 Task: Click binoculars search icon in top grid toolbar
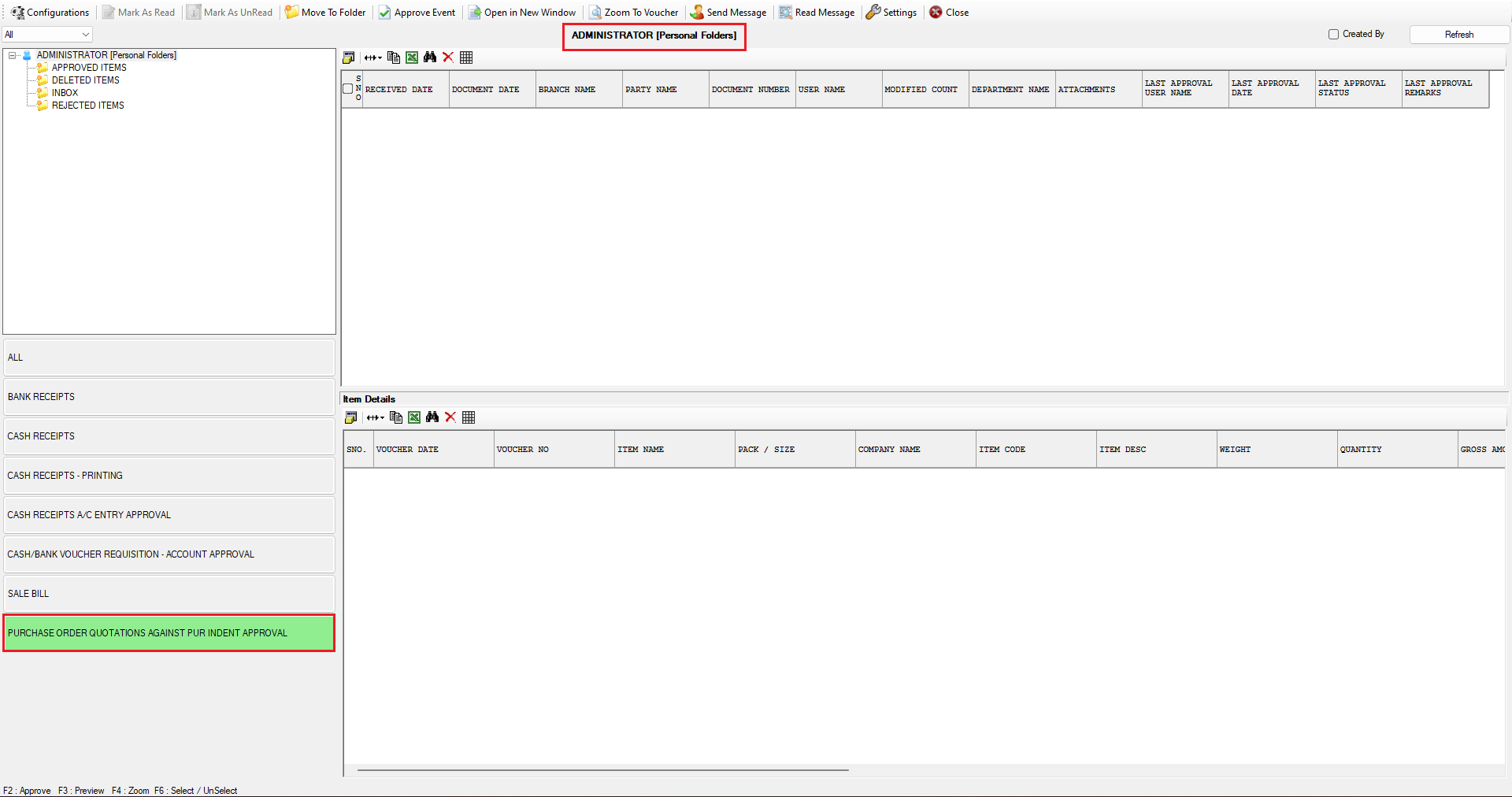[x=430, y=57]
